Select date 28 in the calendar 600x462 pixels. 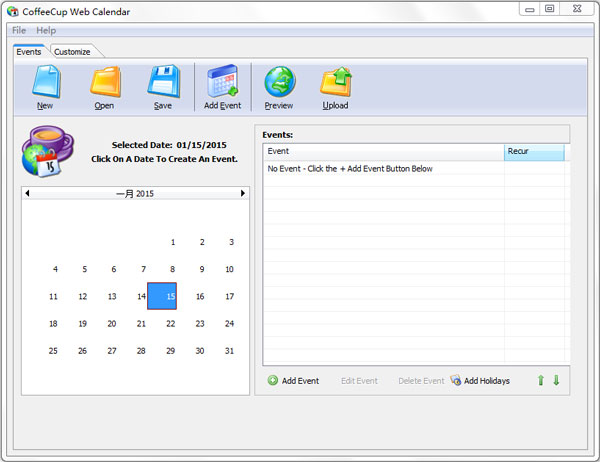tap(141, 351)
